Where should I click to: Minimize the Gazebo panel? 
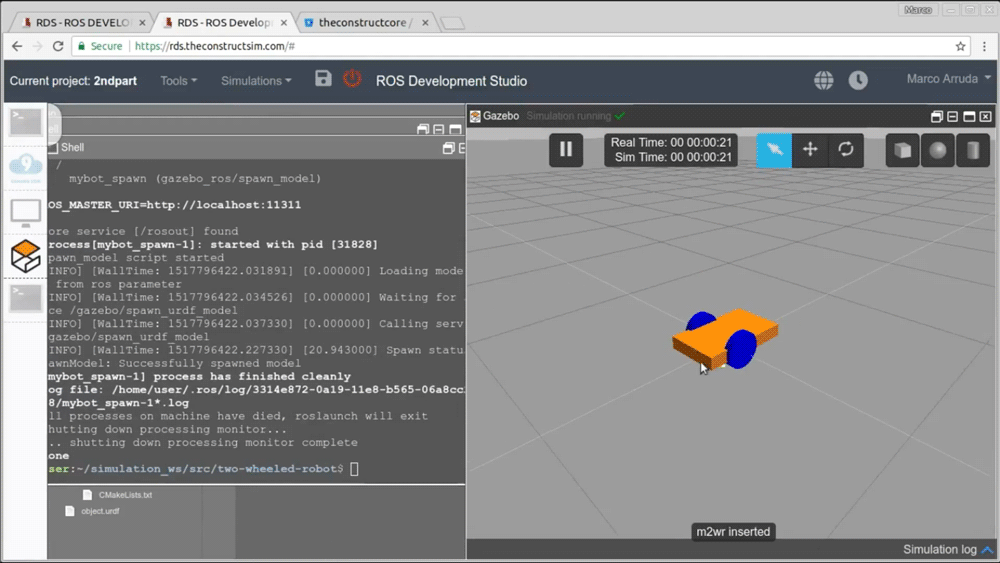pyautogui.click(x=952, y=116)
